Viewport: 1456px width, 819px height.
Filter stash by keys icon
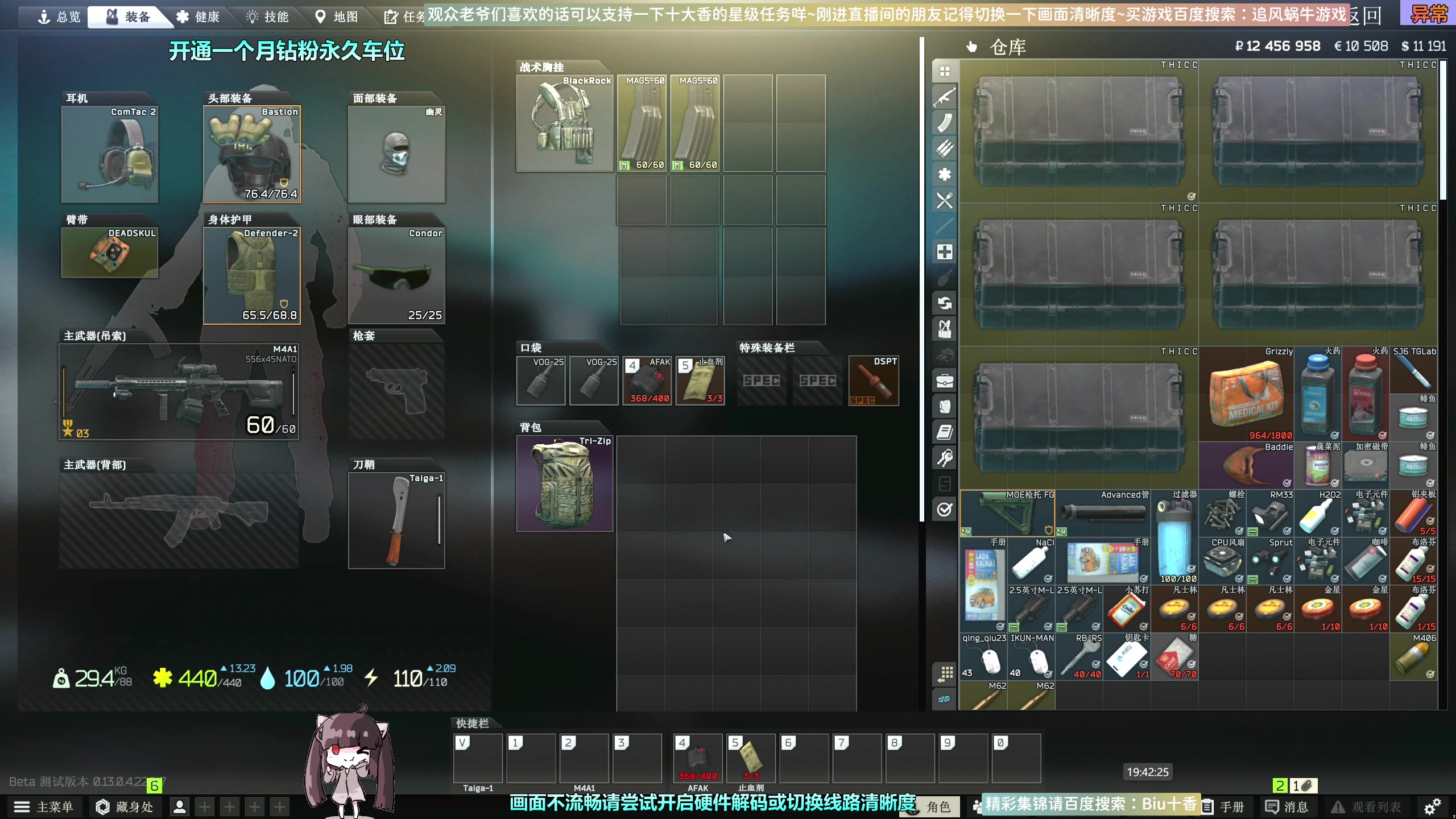pos(944,458)
